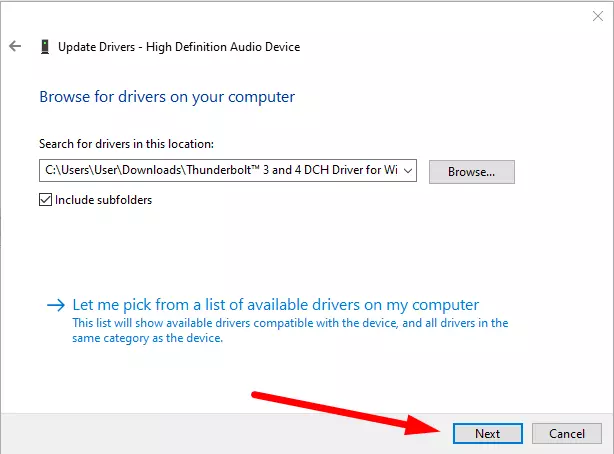The width and height of the screenshot is (614, 454).
Task: Click the Browse for drivers on your computer heading
Action: [x=167, y=97]
